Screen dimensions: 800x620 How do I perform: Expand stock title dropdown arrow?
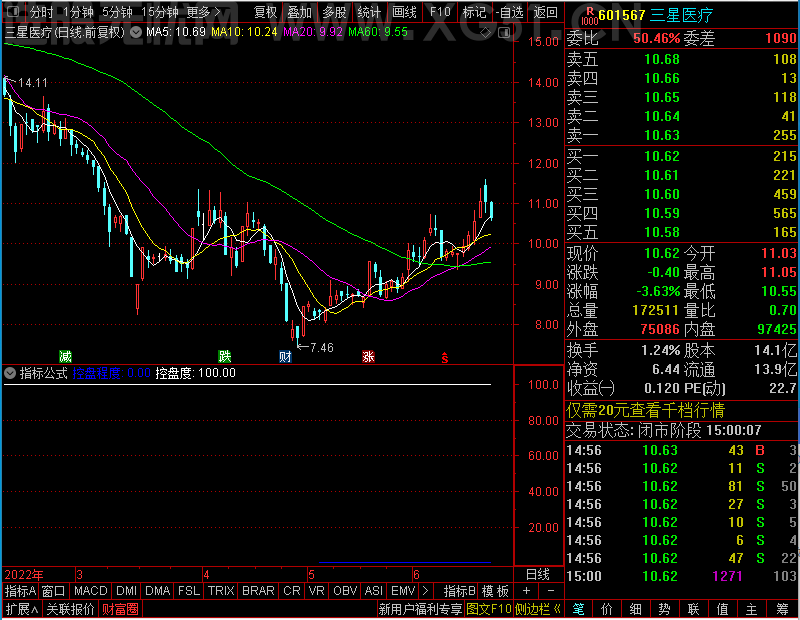pyautogui.click(x=136, y=33)
